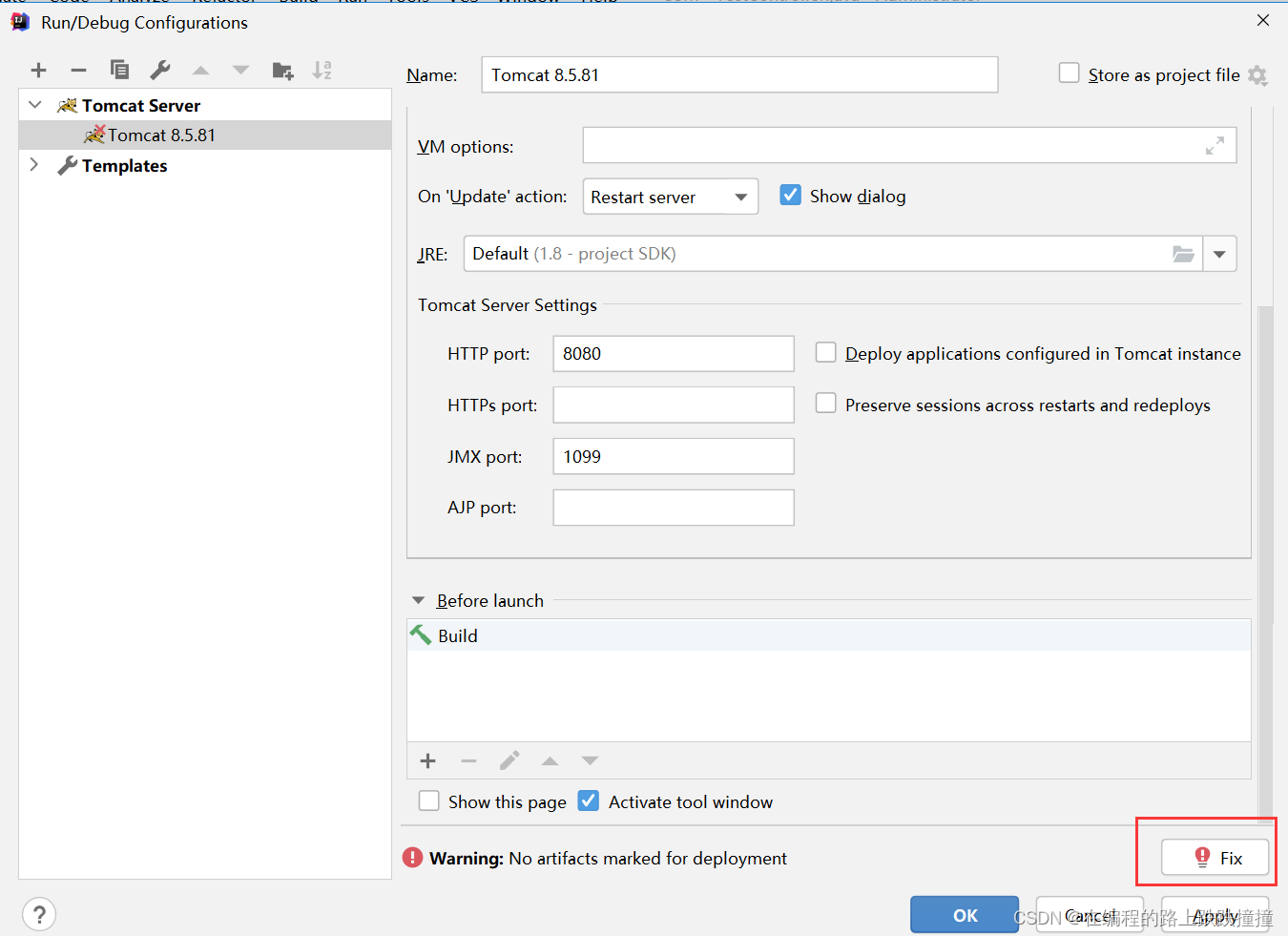Enable Deploy applications configured in Tomcat instance
The image size is (1288, 936).
tap(825, 353)
